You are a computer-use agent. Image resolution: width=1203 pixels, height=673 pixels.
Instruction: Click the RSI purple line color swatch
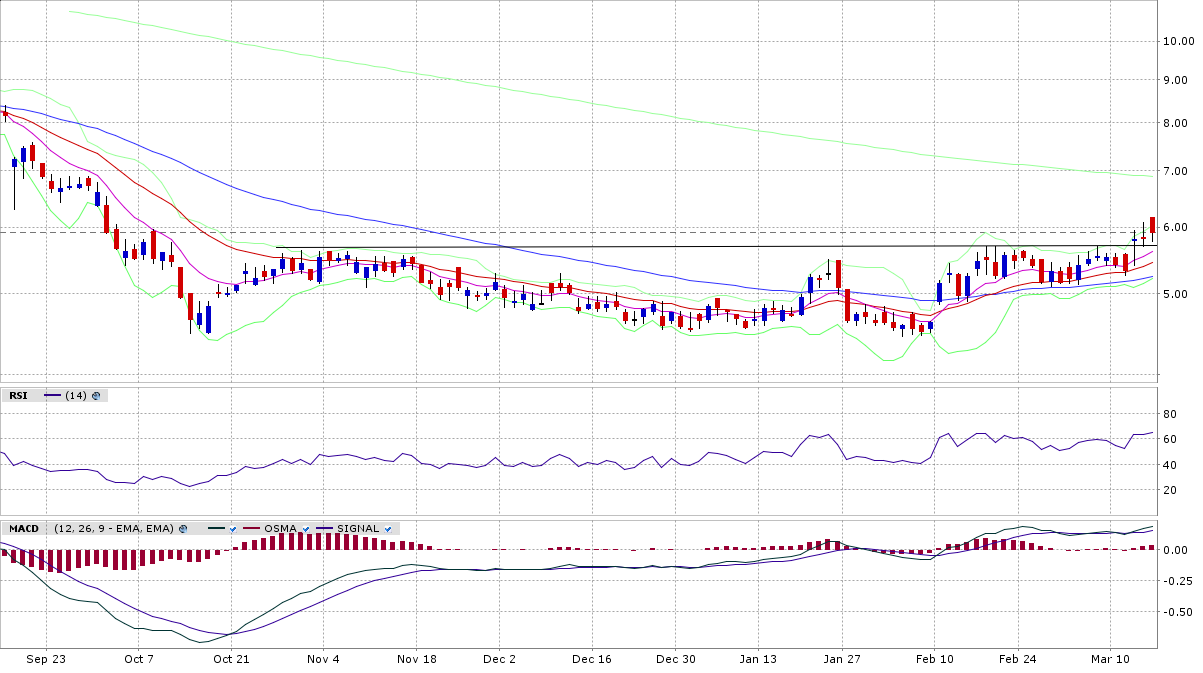pyautogui.click(x=52, y=396)
